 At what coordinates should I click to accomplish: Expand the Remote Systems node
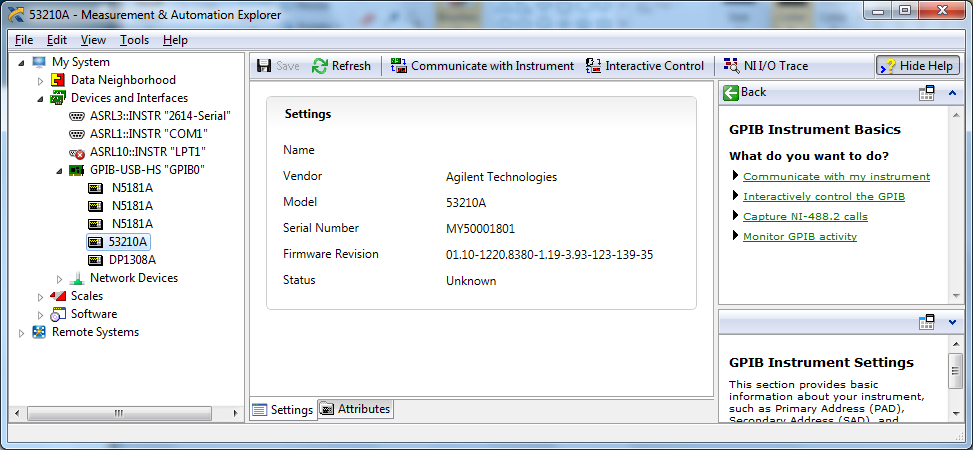(22, 333)
